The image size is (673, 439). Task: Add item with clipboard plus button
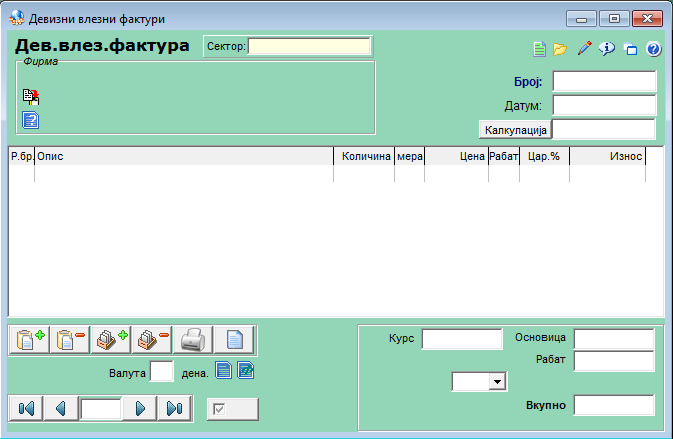coord(30,340)
